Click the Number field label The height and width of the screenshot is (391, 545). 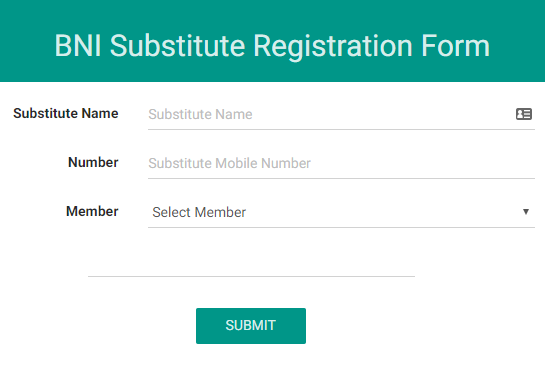[93, 162]
